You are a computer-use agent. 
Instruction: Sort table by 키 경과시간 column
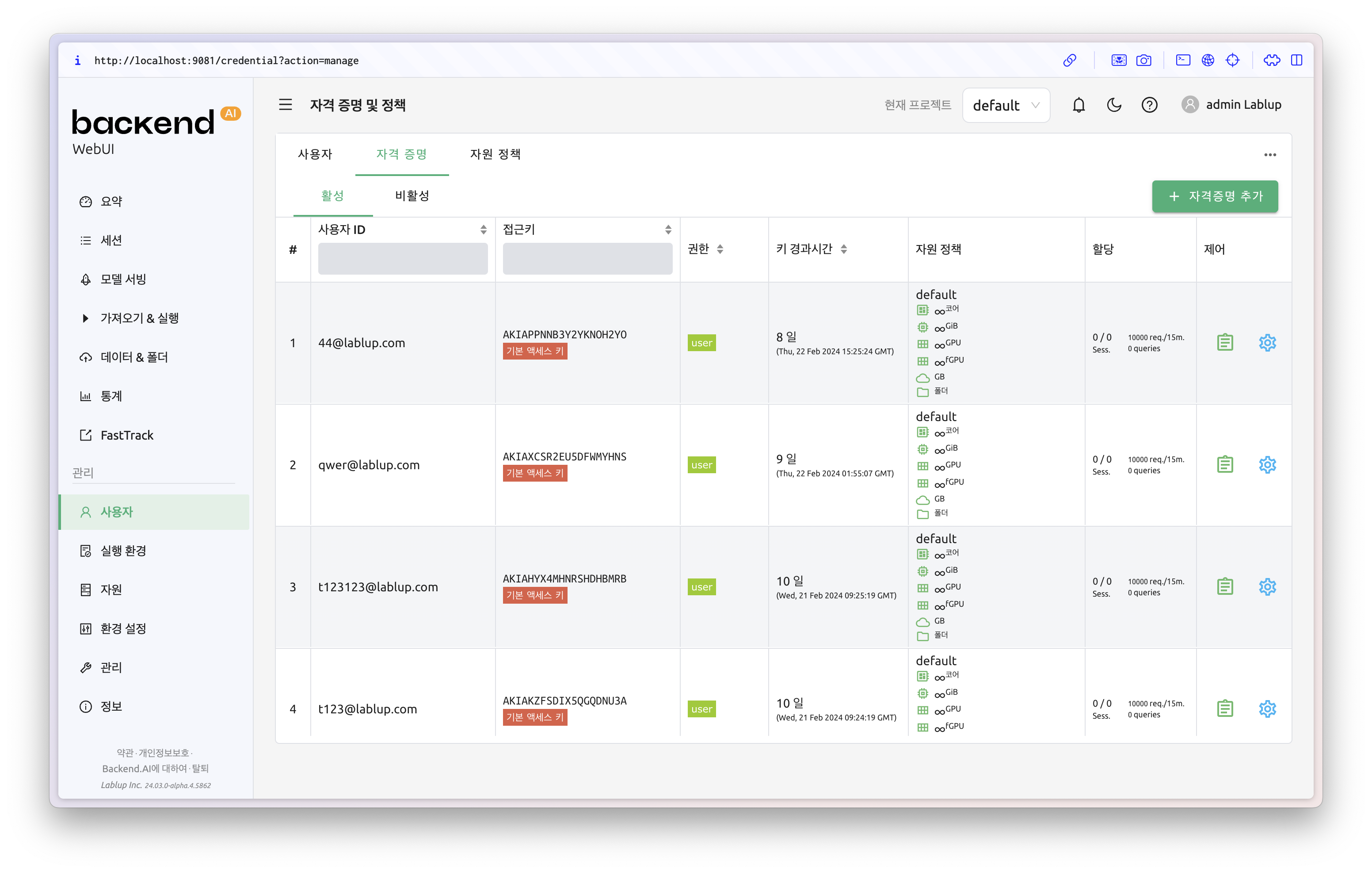point(844,249)
